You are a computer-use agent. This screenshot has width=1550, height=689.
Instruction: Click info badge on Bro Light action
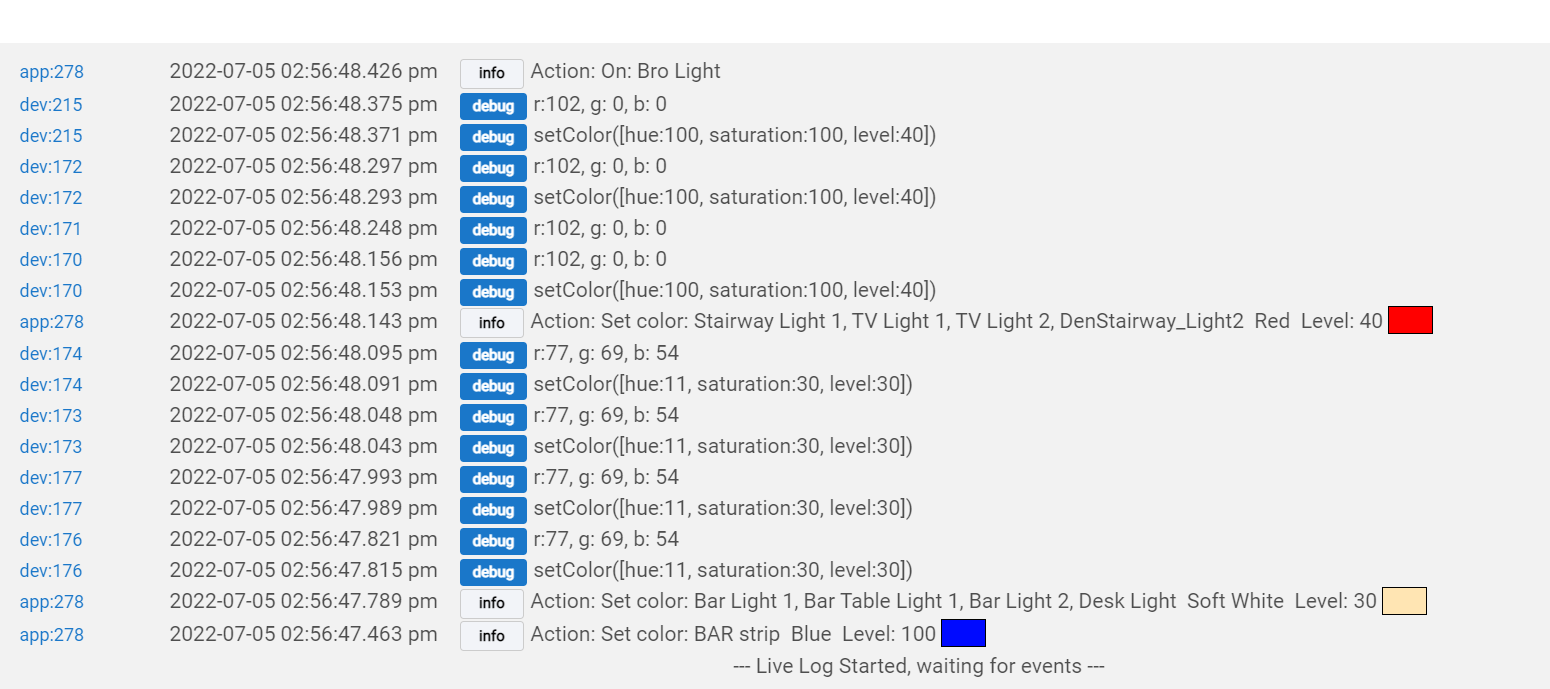pyautogui.click(x=491, y=73)
